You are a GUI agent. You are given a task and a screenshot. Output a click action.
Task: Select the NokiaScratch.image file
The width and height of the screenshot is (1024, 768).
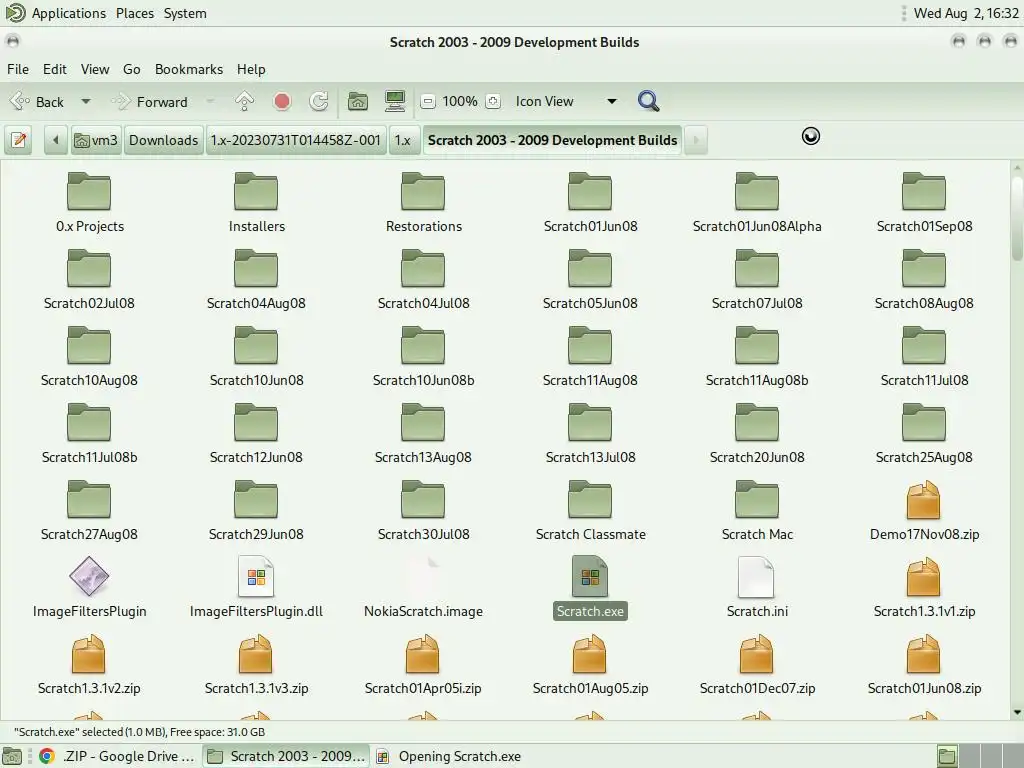tap(423, 588)
